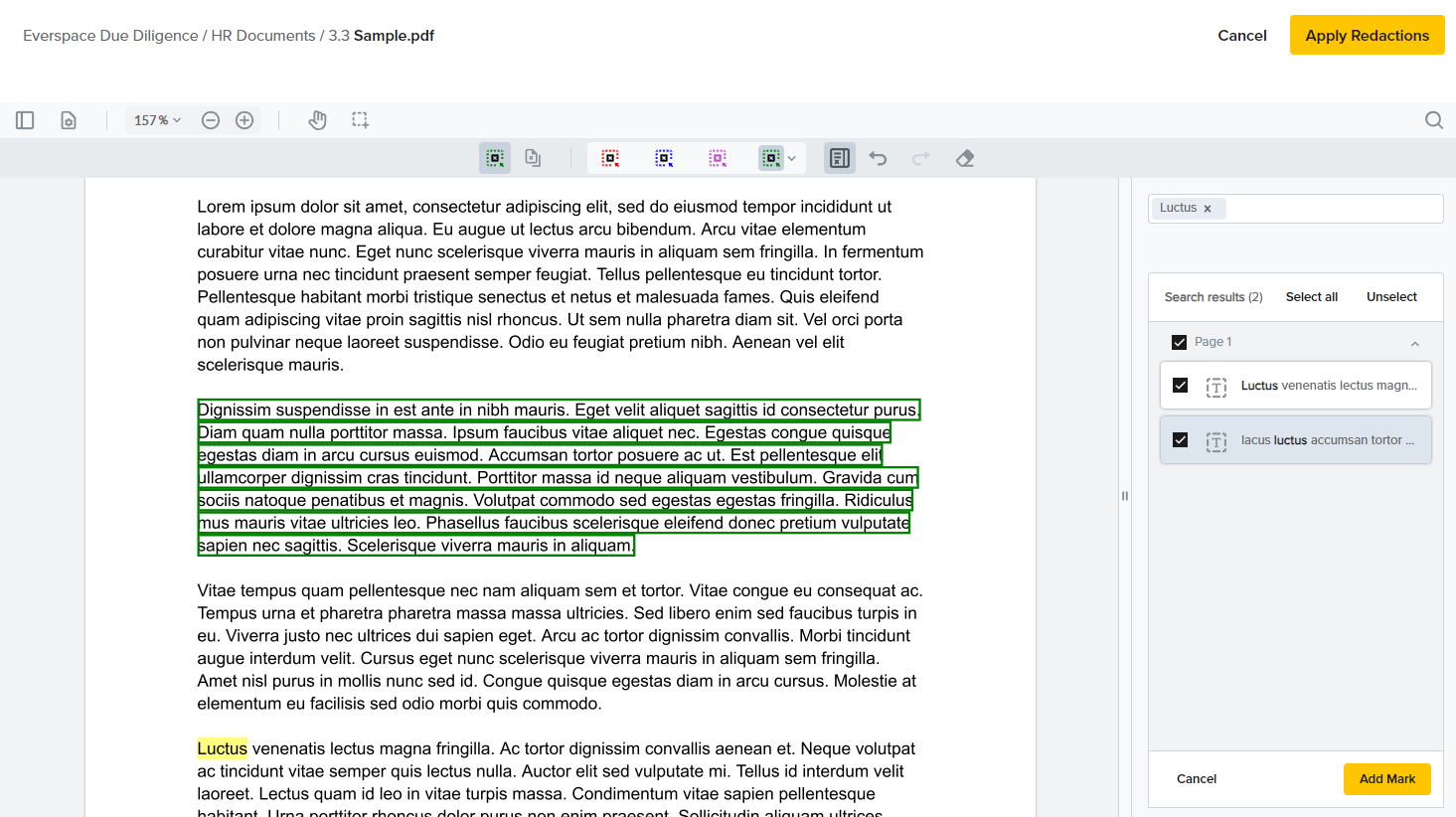This screenshot has height=817, width=1456.
Task: Open the search magnifier icon
Action: (x=1433, y=119)
